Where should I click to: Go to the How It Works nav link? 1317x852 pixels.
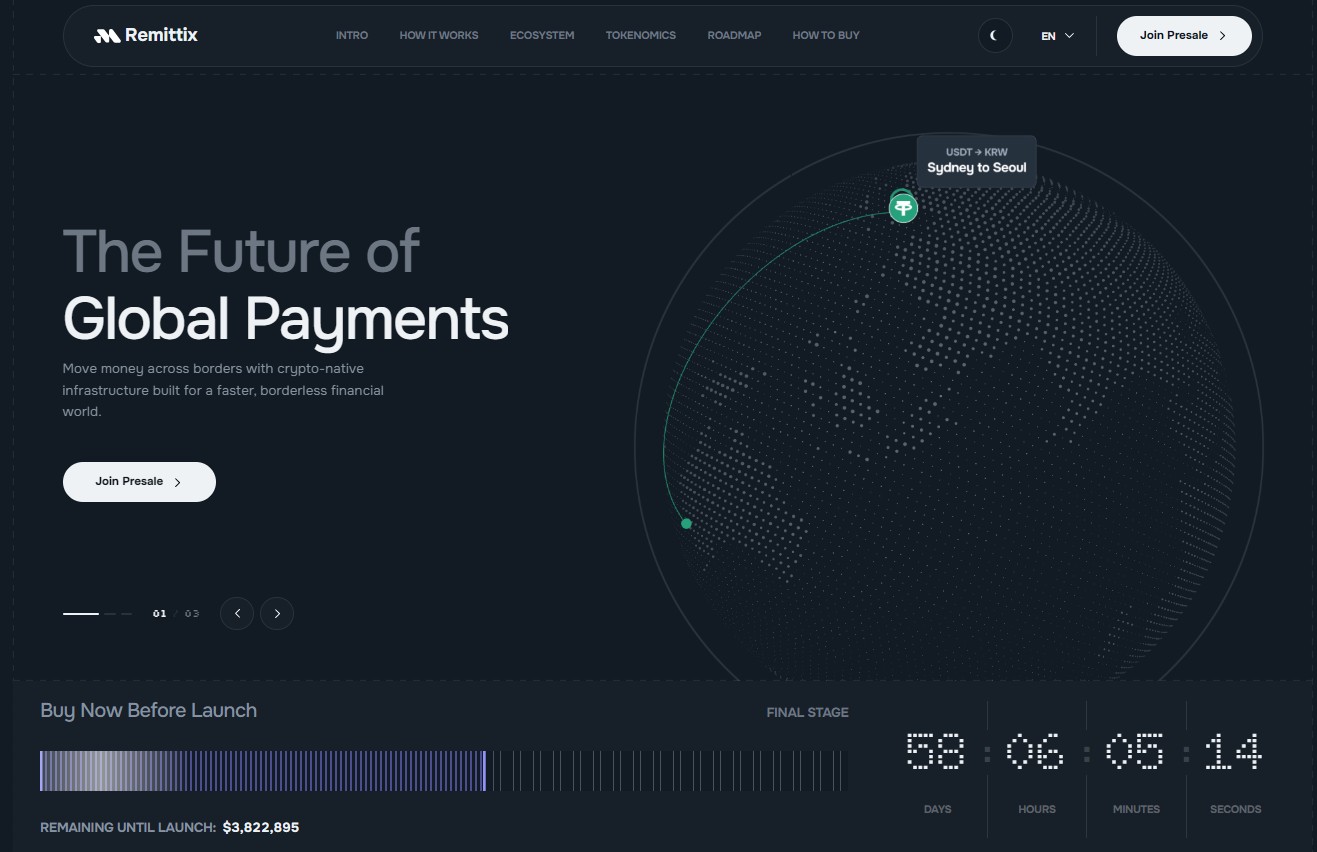click(439, 35)
